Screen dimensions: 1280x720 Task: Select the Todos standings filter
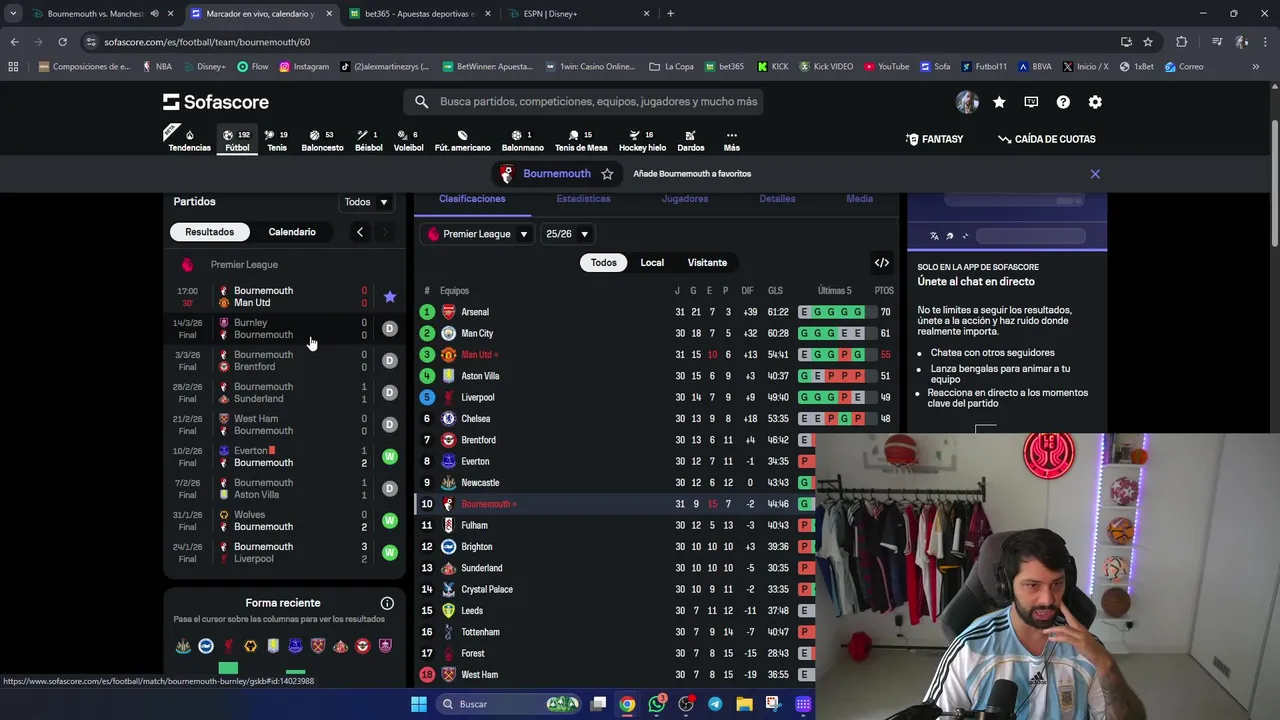coord(604,263)
